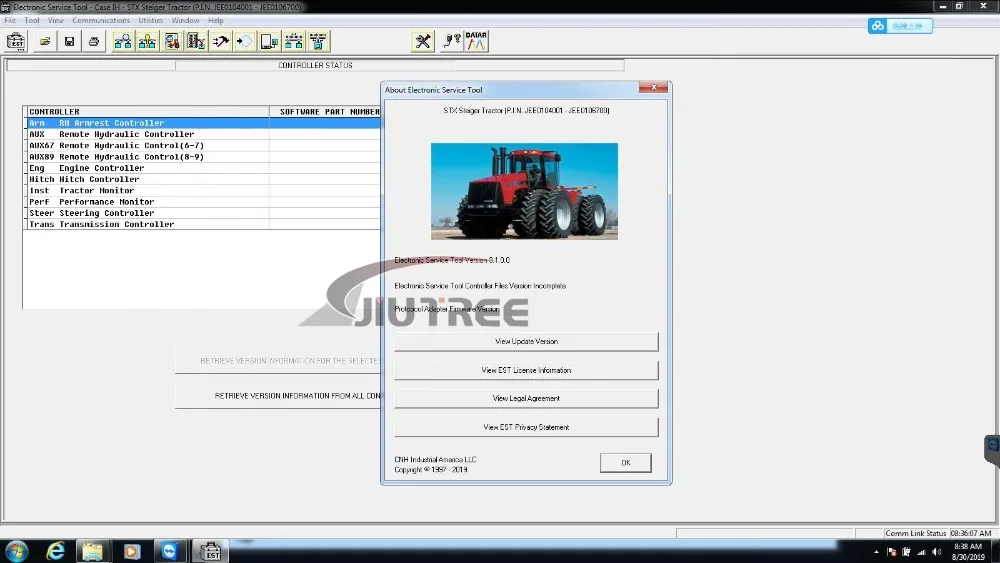Click the View Legal Agreement button
The height and width of the screenshot is (563, 1000).
(x=526, y=398)
